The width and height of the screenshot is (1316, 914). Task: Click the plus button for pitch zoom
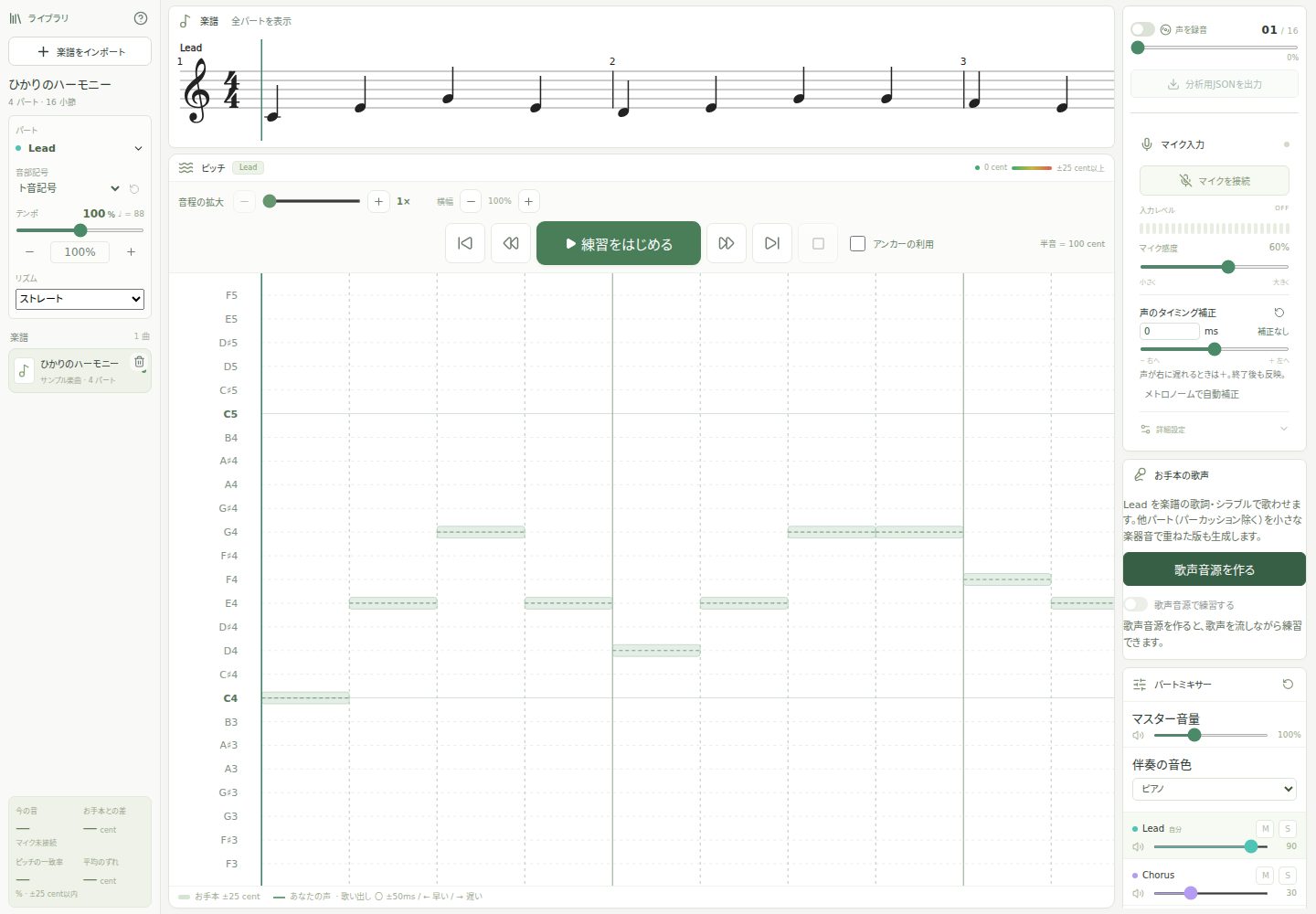pyautogui.click(x=378, y=201)
